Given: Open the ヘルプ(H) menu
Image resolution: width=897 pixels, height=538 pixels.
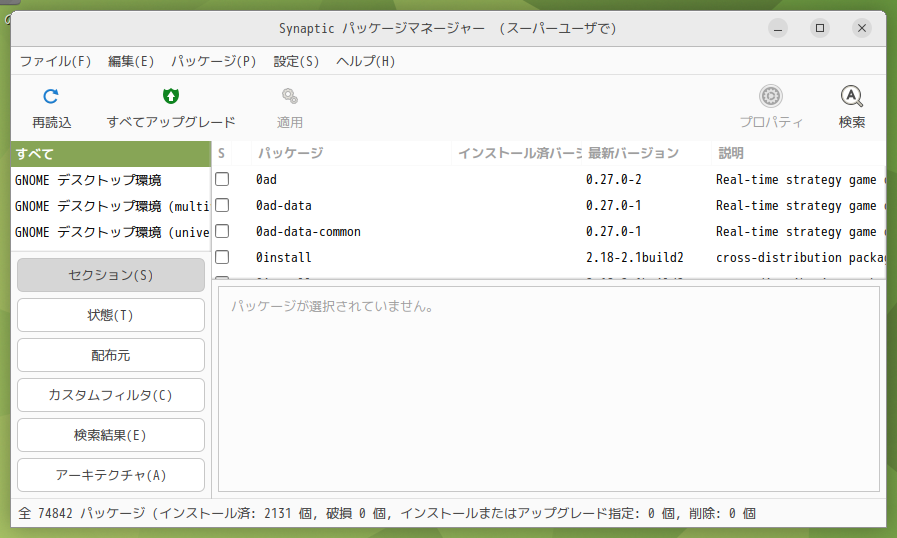Looking at the screenshot, I should click(x=366, y=61).
